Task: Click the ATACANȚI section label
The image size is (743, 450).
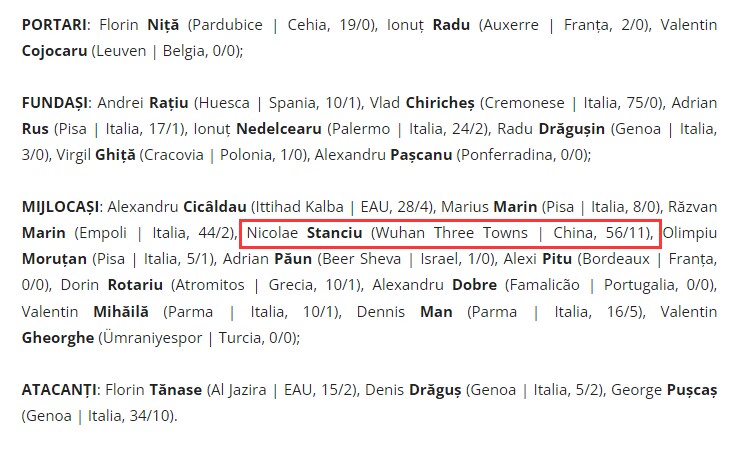Action: pyautogui.click(x=60, y=390)
